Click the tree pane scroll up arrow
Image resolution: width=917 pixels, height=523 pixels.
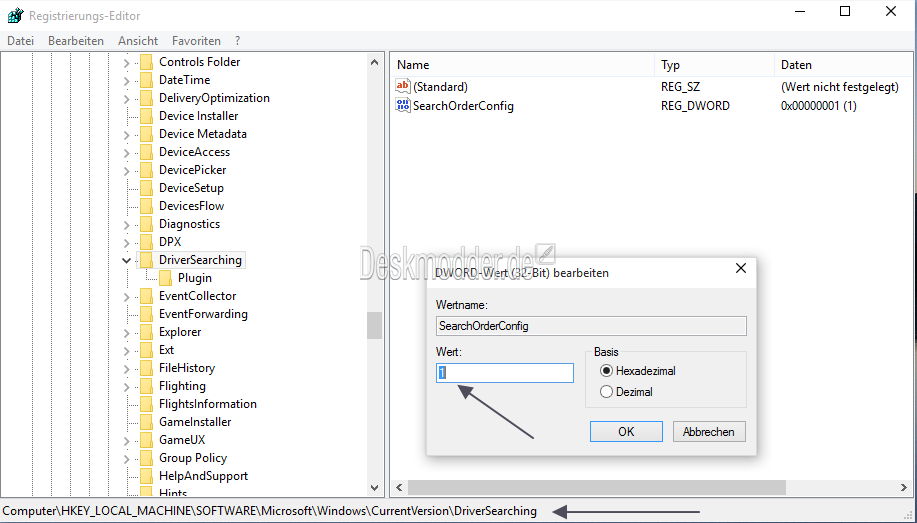click(374, 62)
